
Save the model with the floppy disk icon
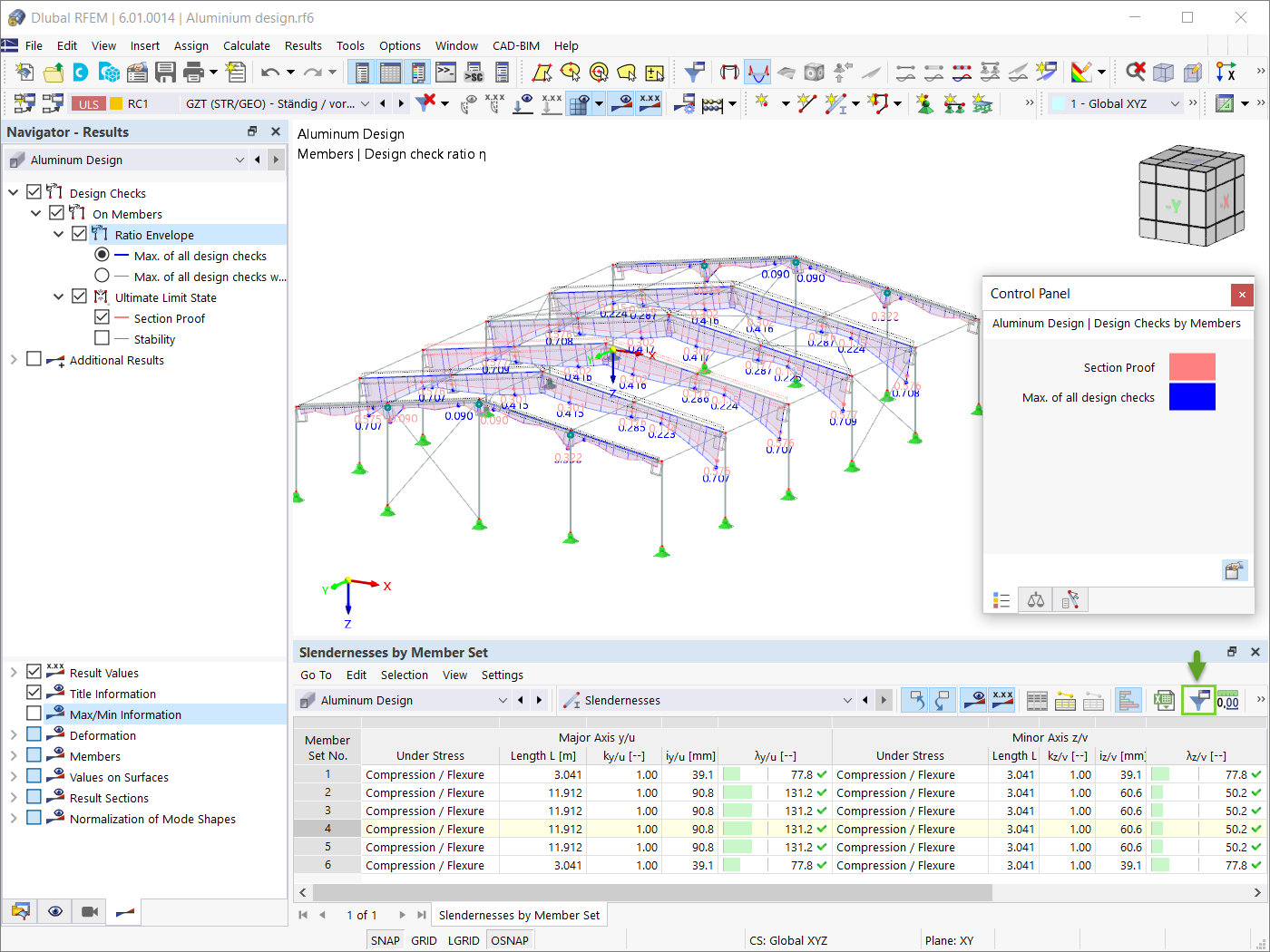click(165, 73)
